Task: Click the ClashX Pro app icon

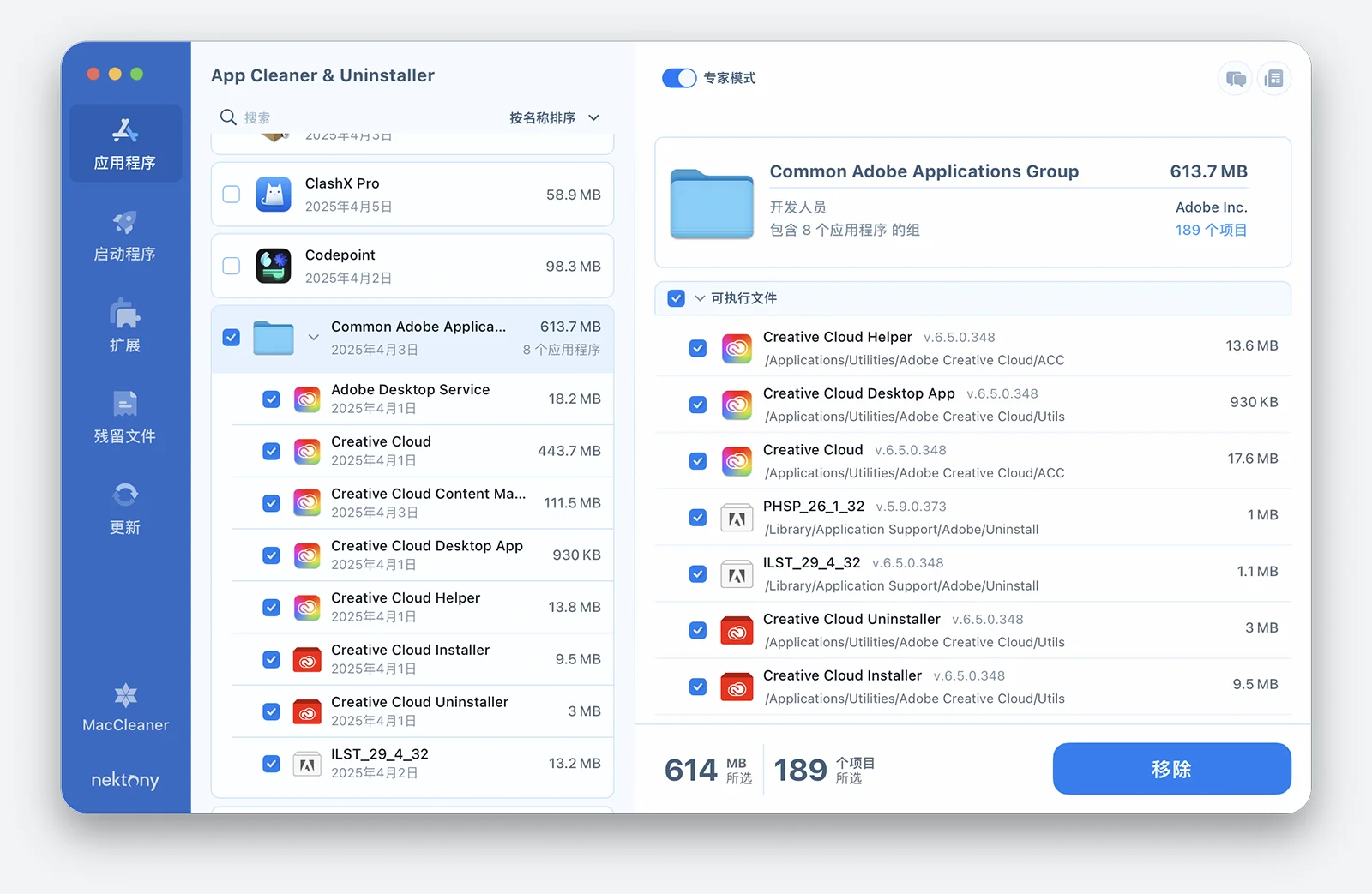Action: point(274,195)
